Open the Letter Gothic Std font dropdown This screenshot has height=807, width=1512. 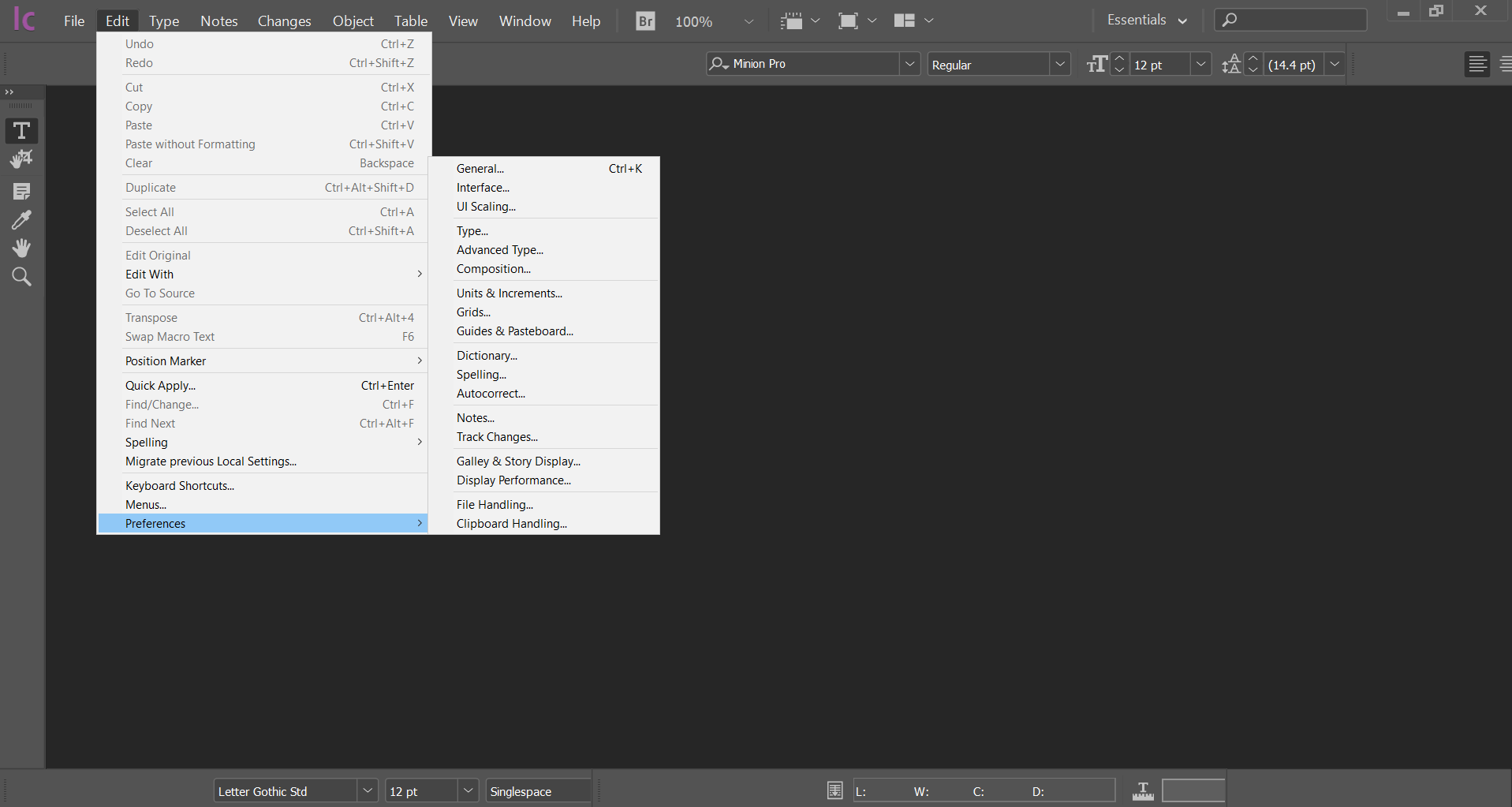tap(368, 790)
